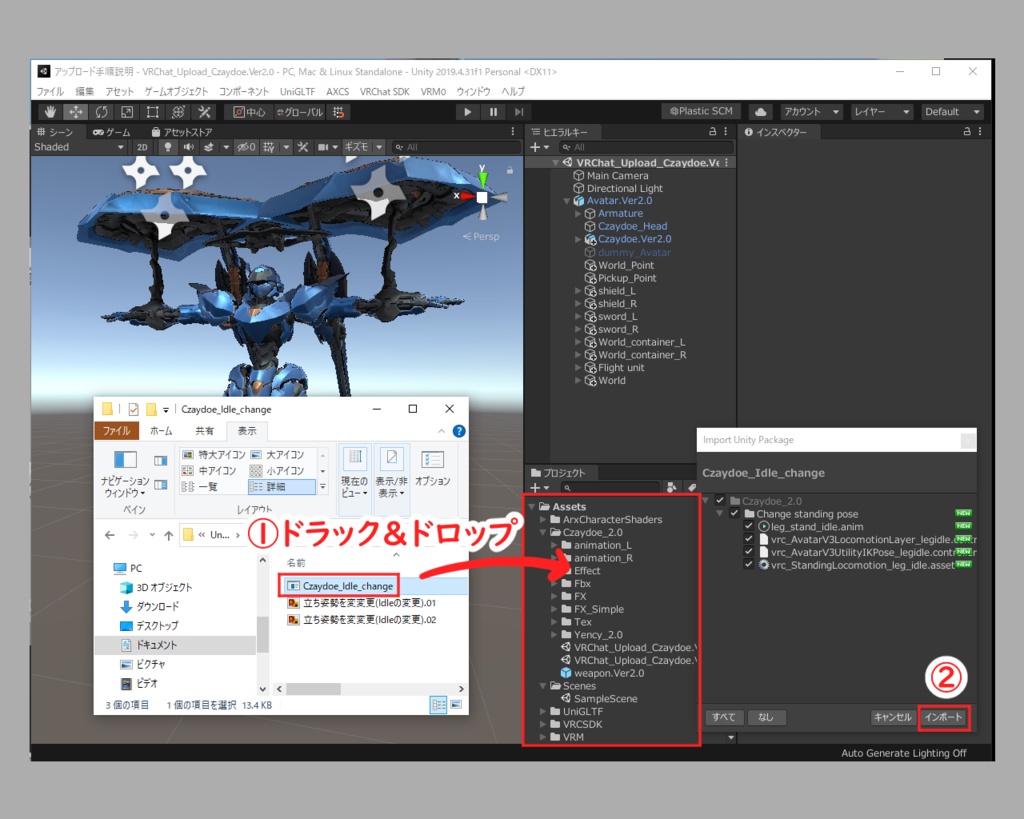Image resolution: width=1024 pixels, height=819 pixels.
Task: Open the Layers dropdown in the toolbar
Action: click(882, 111)
